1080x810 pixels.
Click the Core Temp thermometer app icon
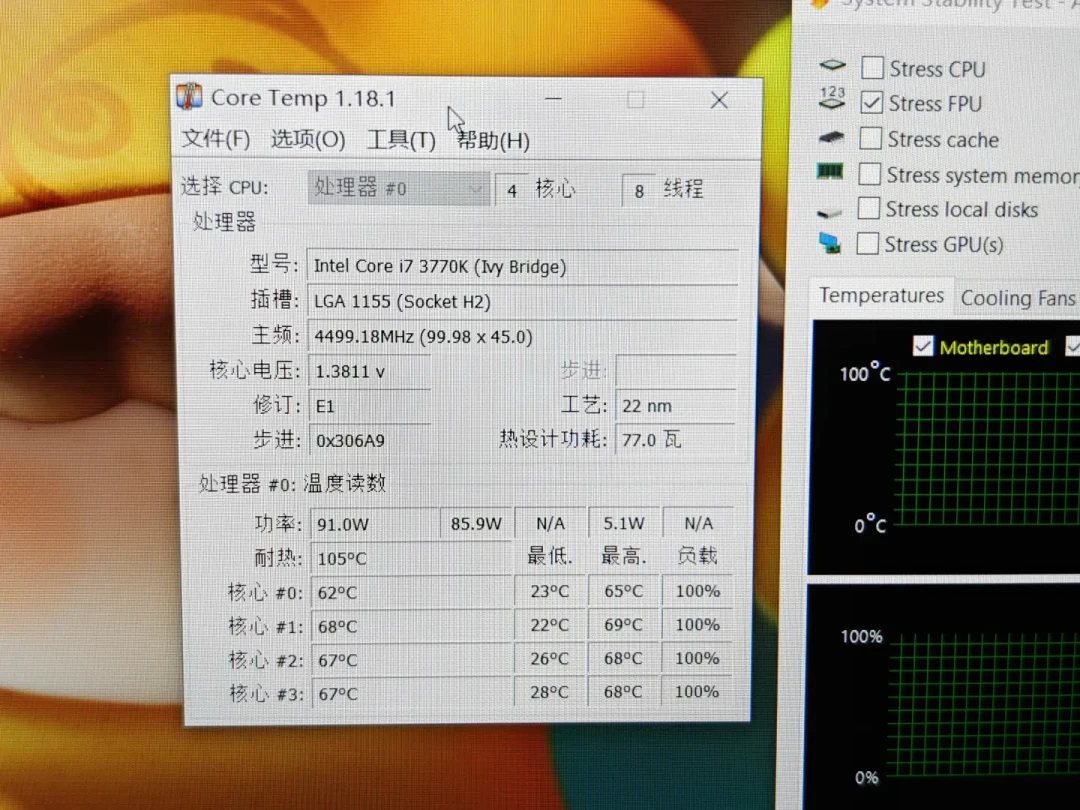[x=189, y=96]
